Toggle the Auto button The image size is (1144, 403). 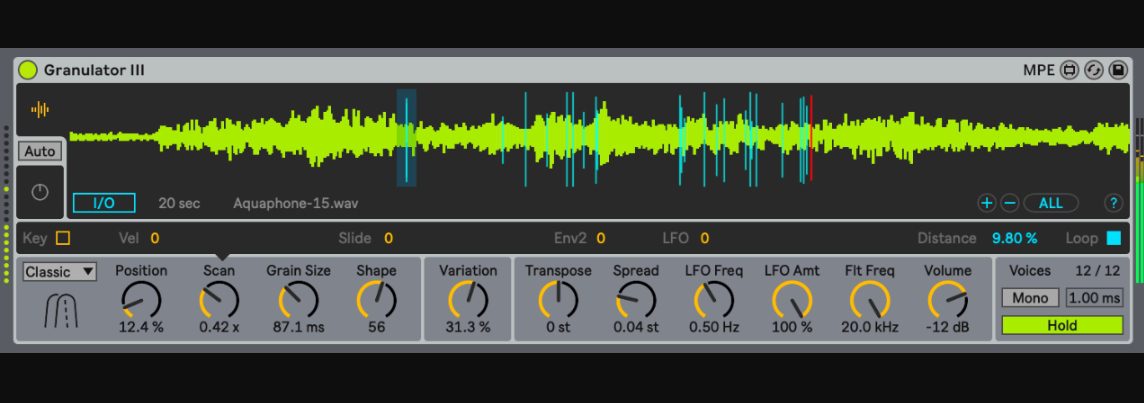click(40, 151)
